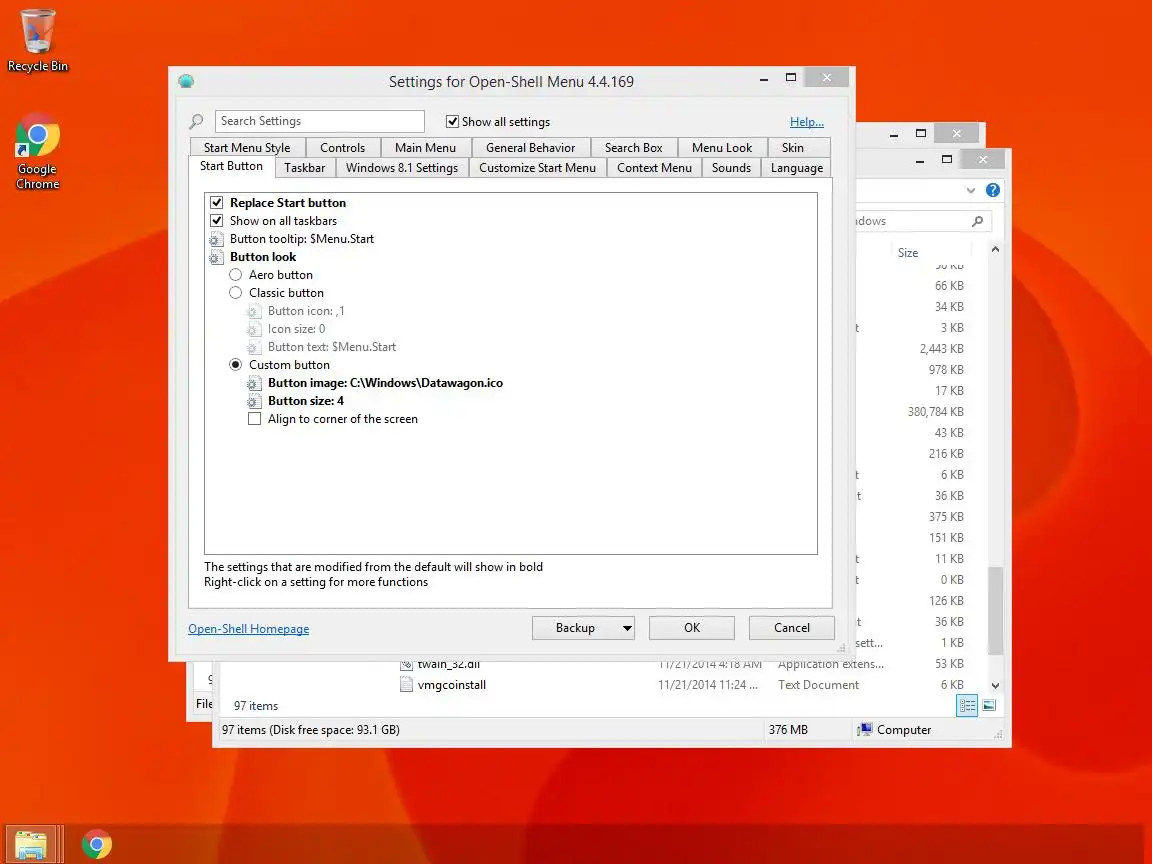
Task: Click the Explorer window search box
Action: point(924,221)
